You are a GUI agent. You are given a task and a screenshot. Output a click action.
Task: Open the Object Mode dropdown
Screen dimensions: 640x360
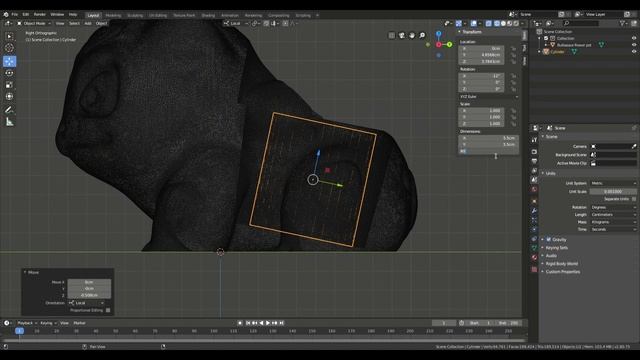34,23
